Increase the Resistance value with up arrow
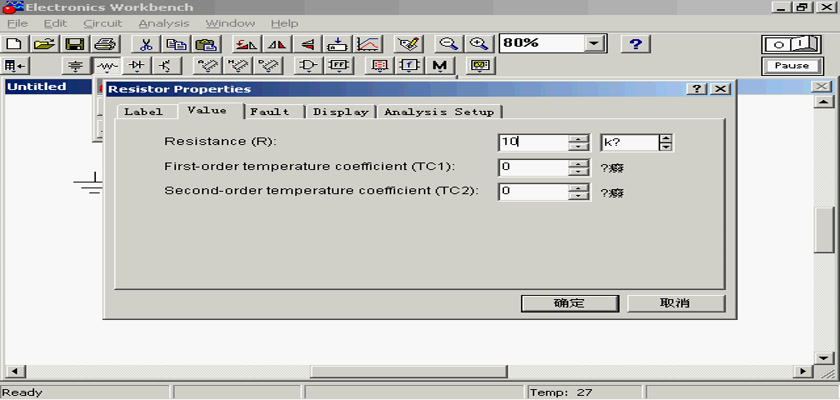 [x=578, y=138]
